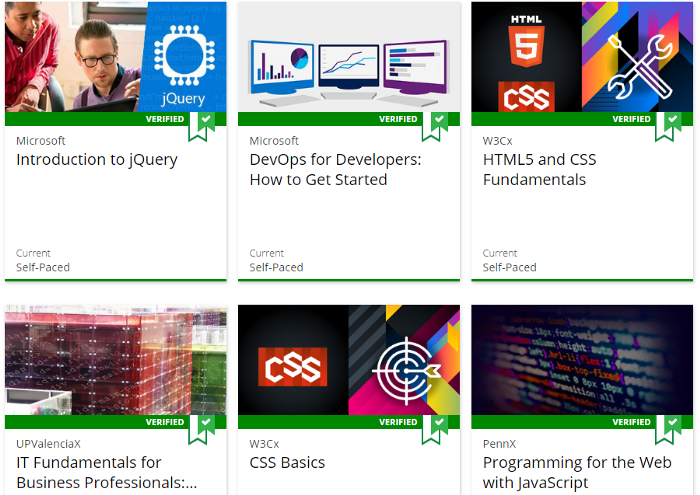Screen dimensions: 700x495
Task: Click VERIFIED banner text on IT Fundamentals card
Action: point(165,422)
